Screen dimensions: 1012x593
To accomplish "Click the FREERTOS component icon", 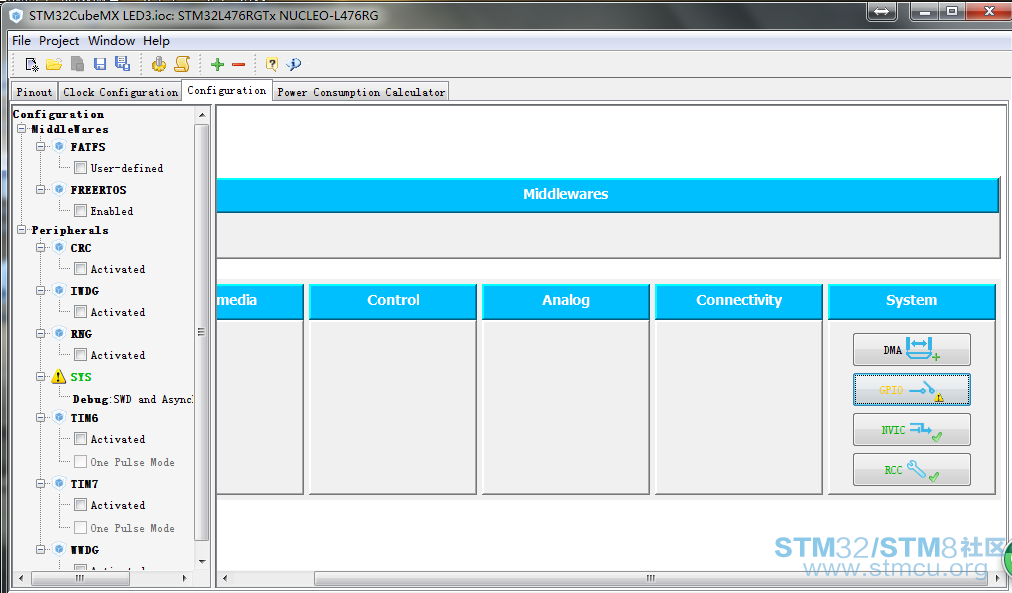I will [59, 189].
